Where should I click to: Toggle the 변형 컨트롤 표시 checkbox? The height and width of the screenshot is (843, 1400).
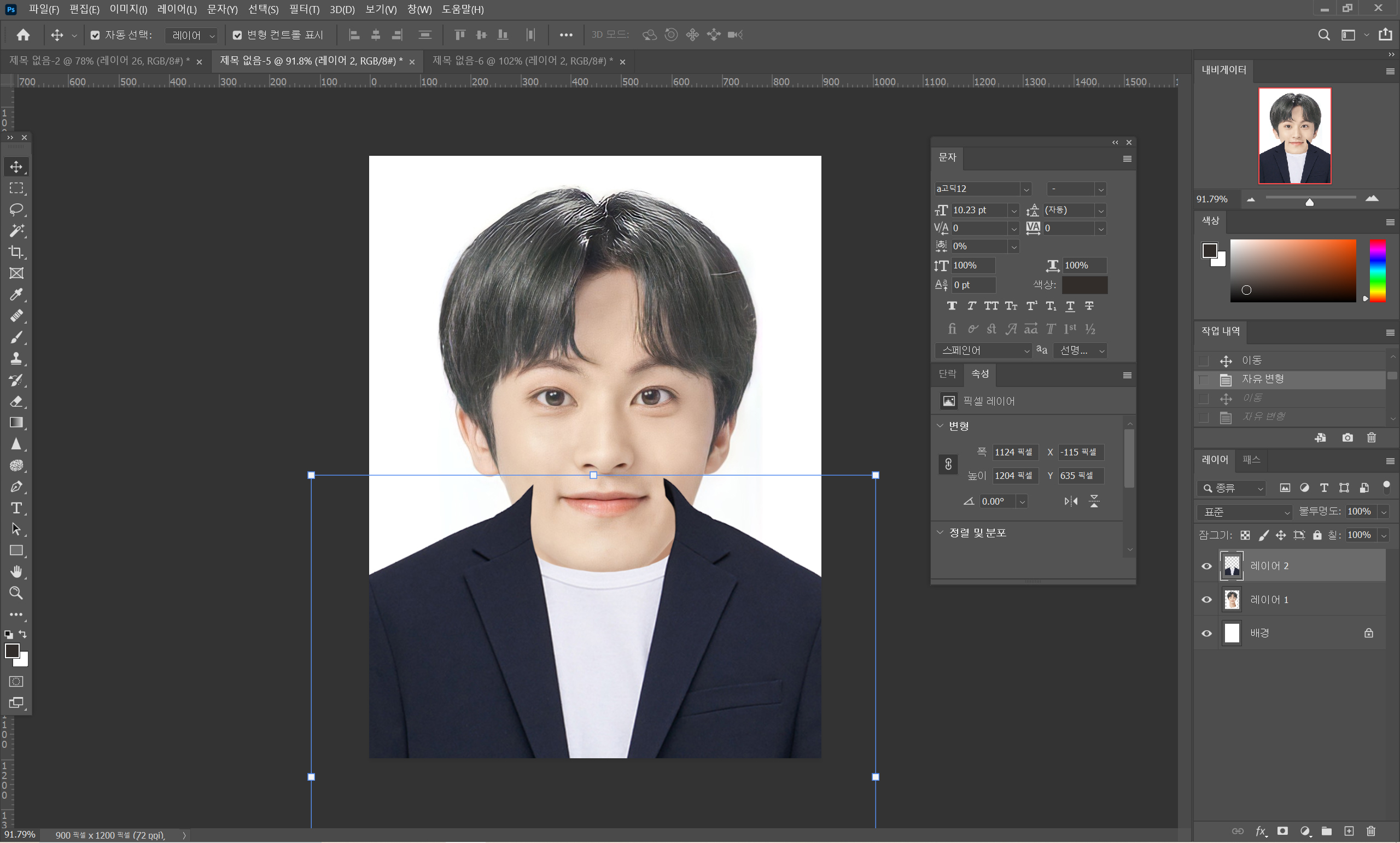pos(237,35)
